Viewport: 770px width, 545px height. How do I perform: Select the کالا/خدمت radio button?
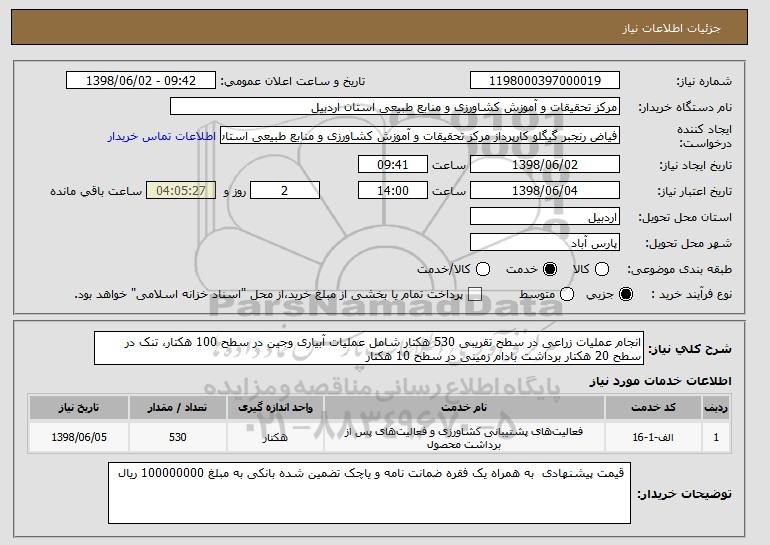(x=483, y=269)
